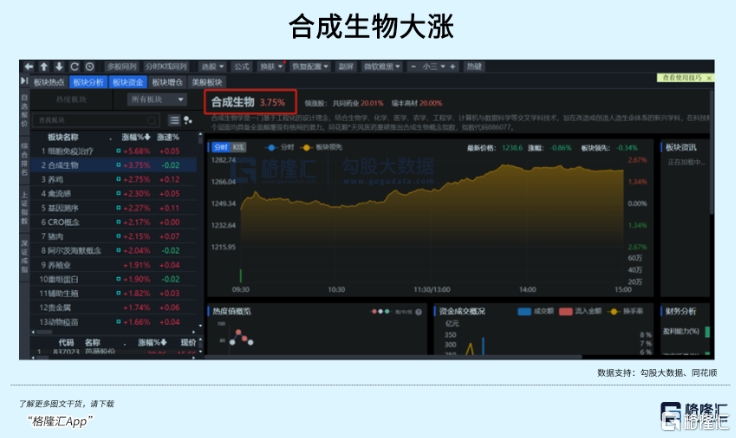Click the 副屏 button
This screenshot has width=736, height=438.
346,67
